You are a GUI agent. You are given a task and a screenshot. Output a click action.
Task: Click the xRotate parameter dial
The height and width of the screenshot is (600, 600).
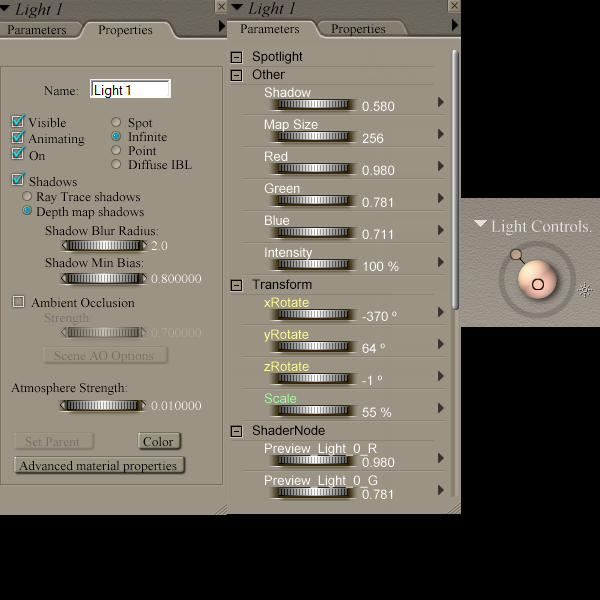pyautogui.click(x=313, y=315)
